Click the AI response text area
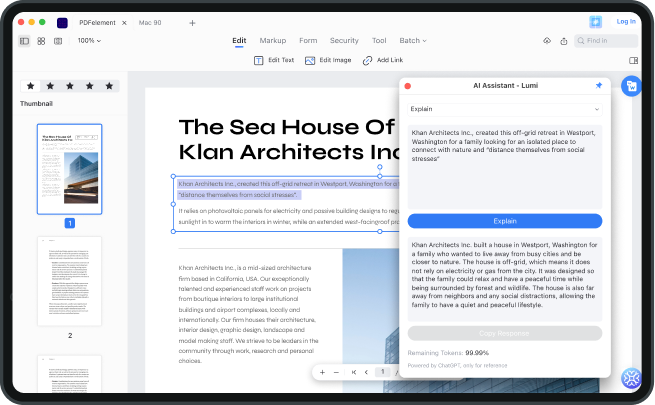The image size is (655, 405). [x=505, y=279]
